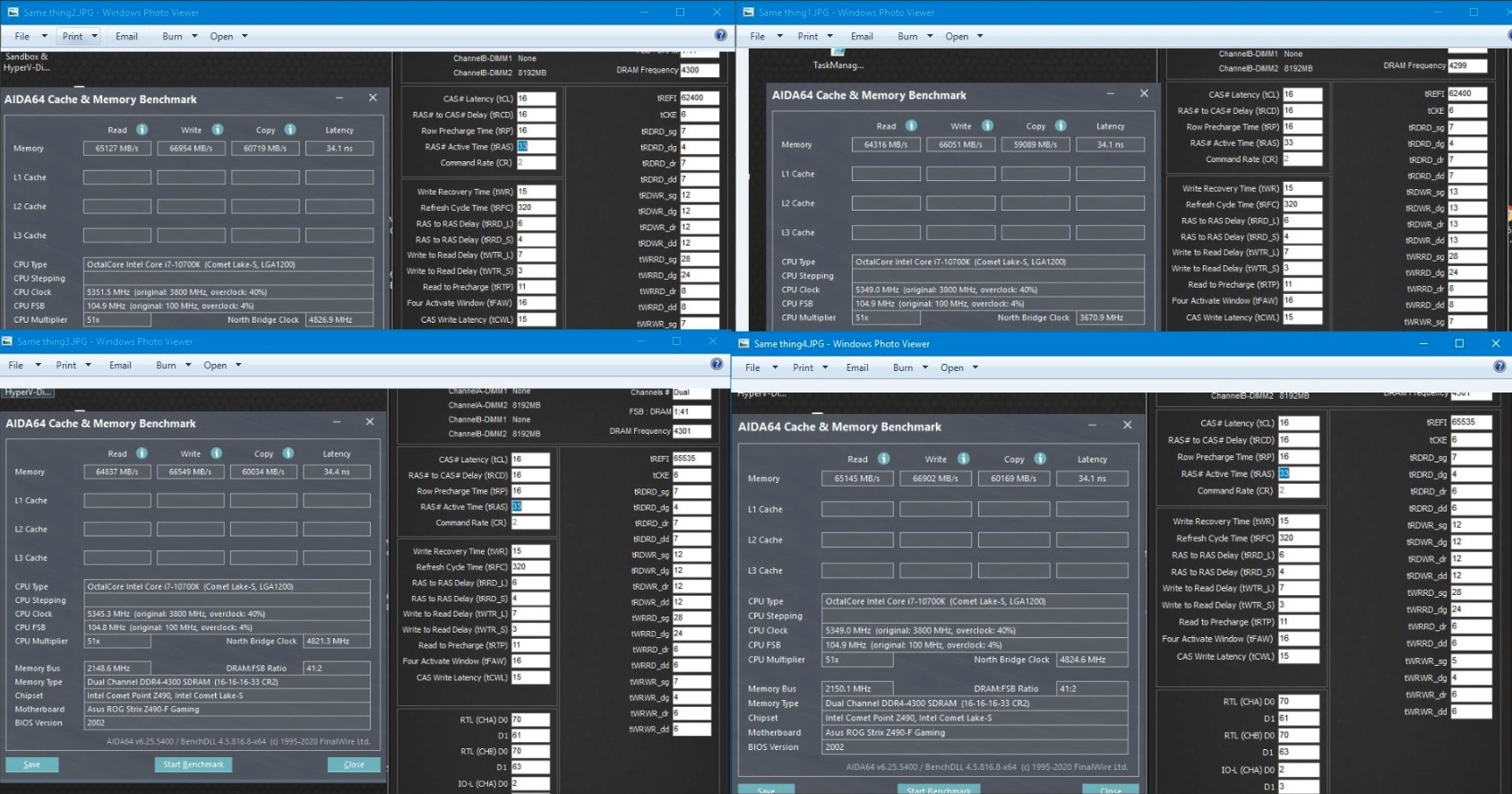The height and width of the screenshot is (794, 1512).
Task: Click Copy info icon in Same thing2 window
Action: (x=290, y=130)
